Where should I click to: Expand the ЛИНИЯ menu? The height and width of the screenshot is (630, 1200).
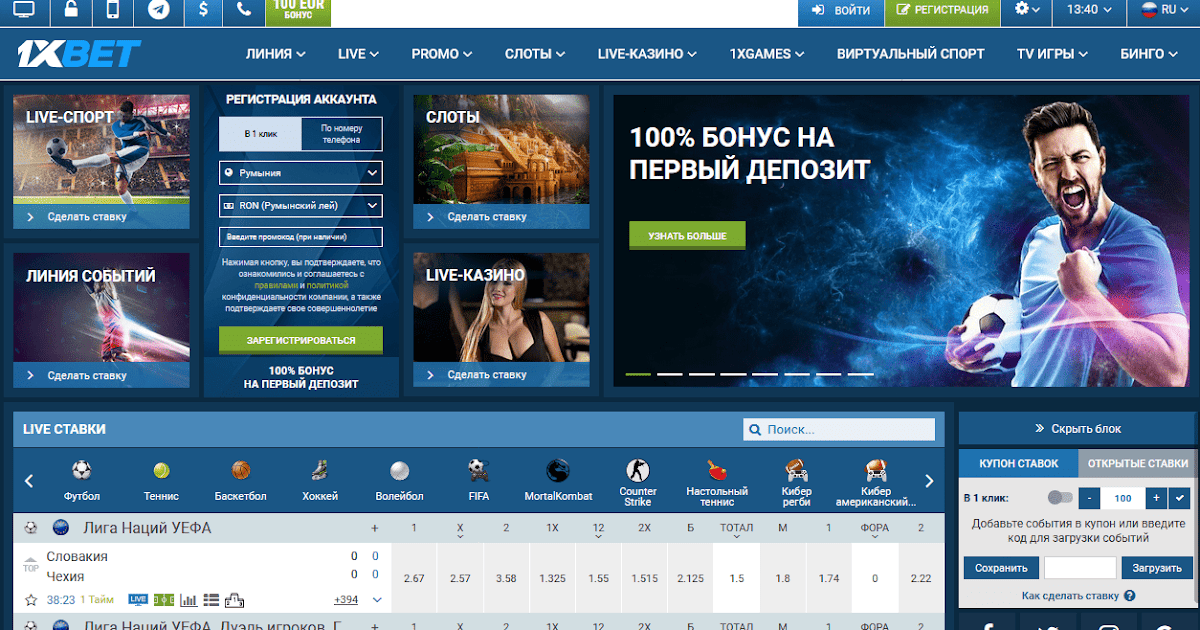(275, 54)
